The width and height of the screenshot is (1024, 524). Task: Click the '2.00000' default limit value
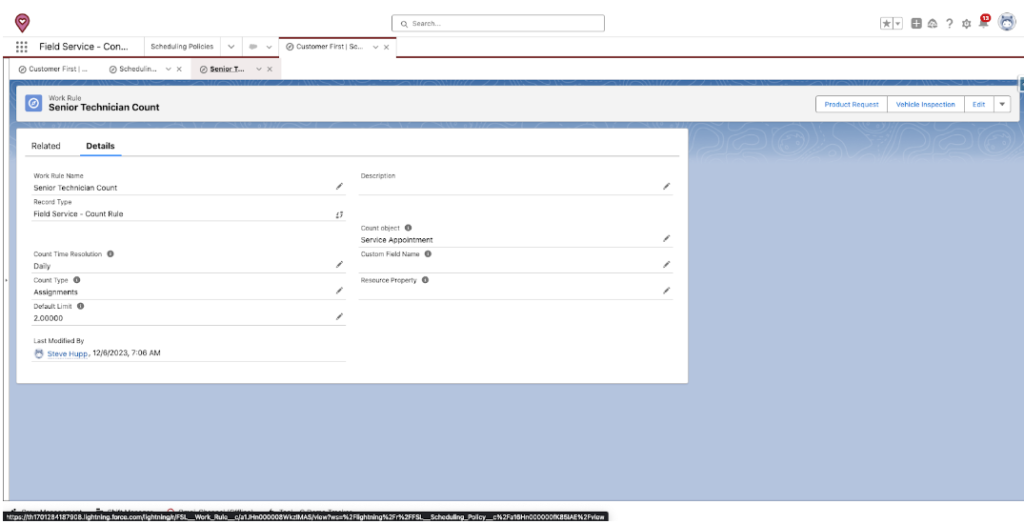[48, 318]
